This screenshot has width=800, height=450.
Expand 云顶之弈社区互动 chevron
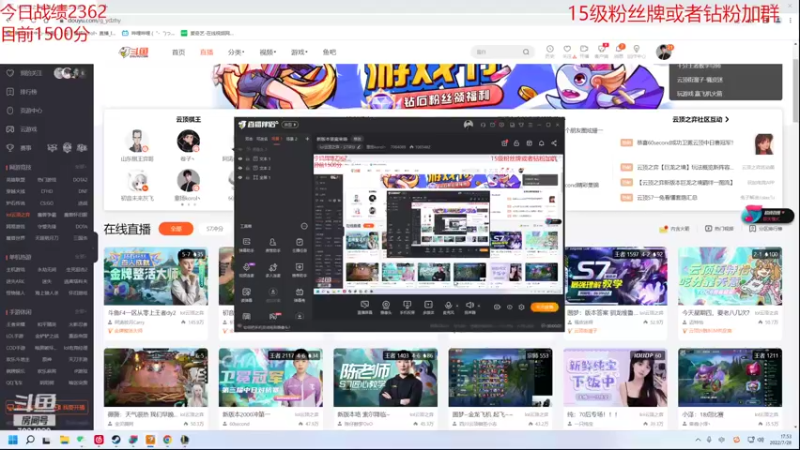pos(727,119)
